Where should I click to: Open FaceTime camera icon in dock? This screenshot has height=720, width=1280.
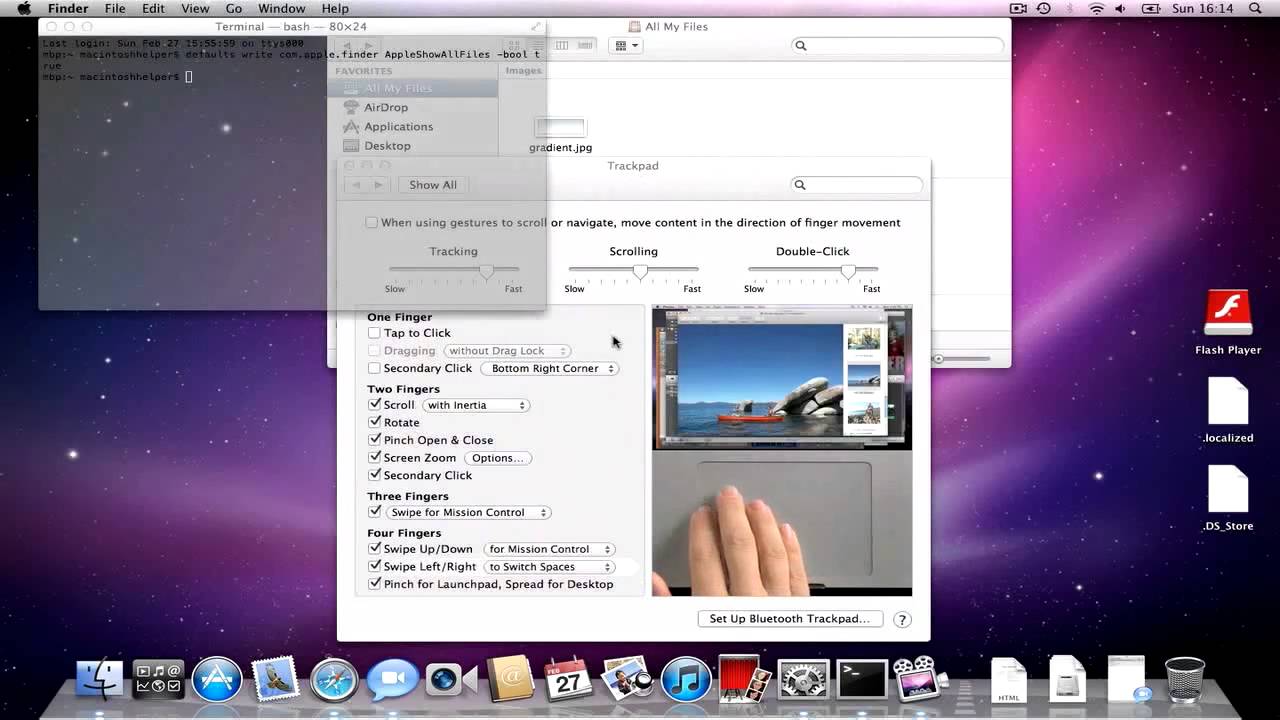451,680
